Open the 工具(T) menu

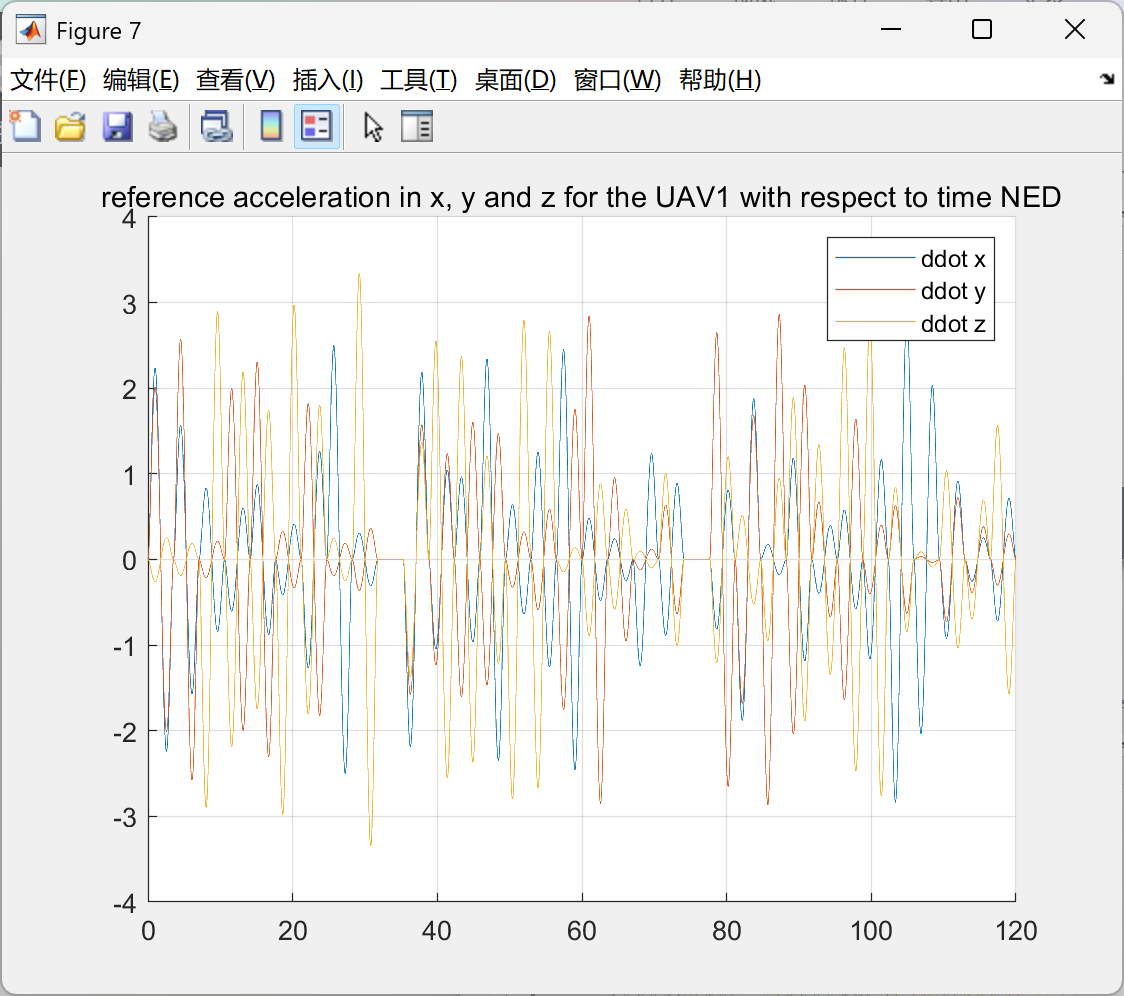click(419, 80)
